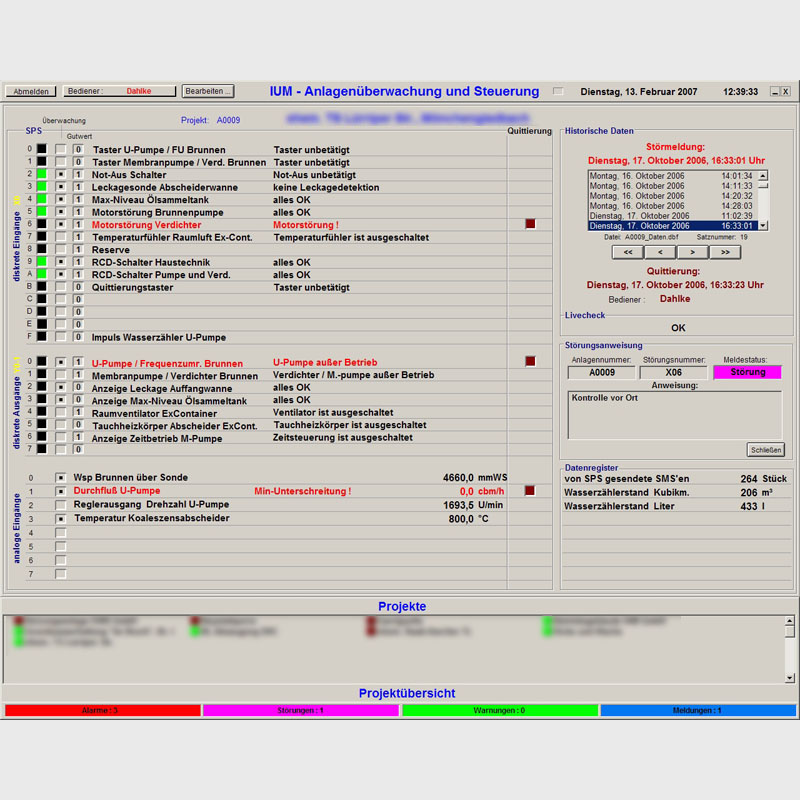Jump to first historical record with << button

[x=627, y=252]
